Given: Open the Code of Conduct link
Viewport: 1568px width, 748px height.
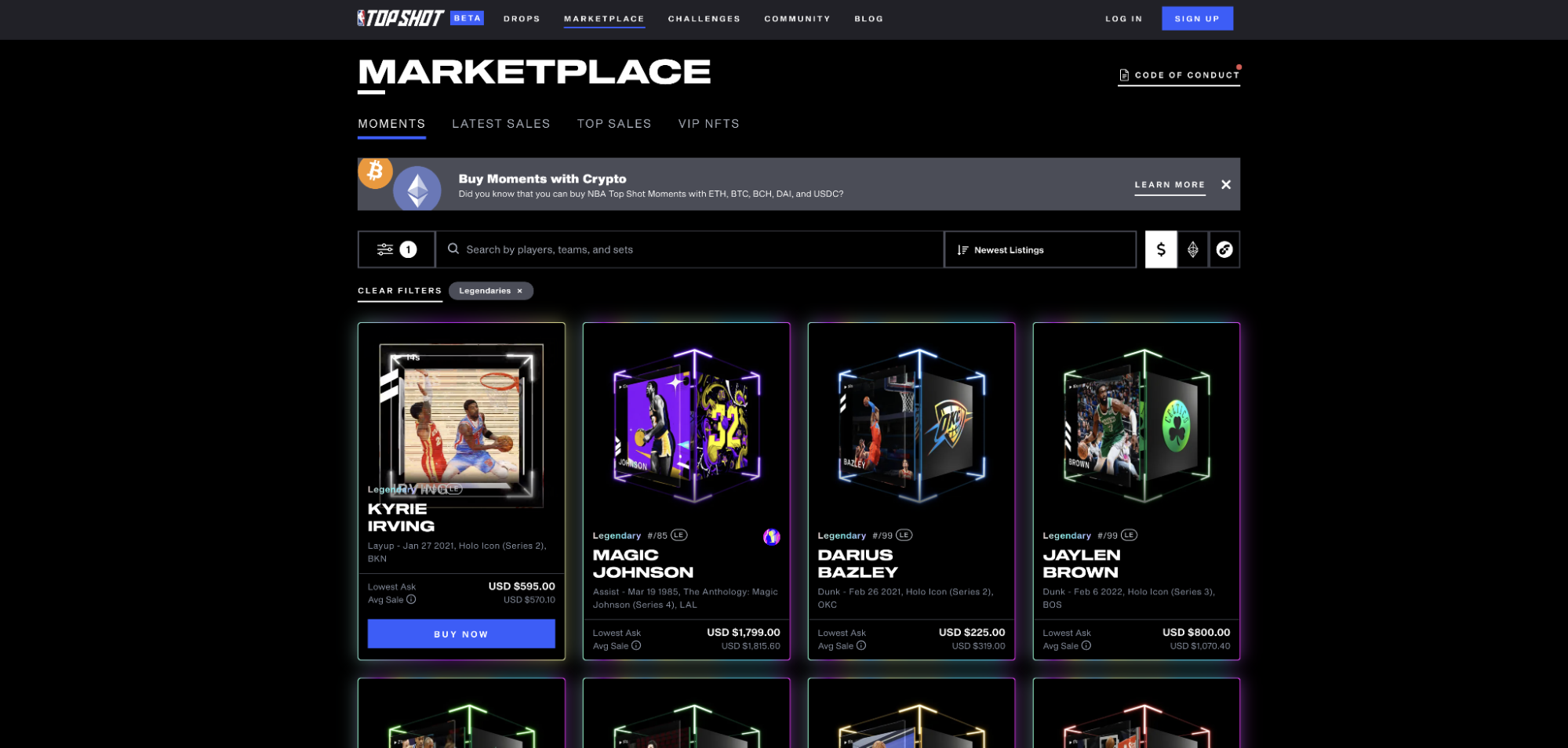Looking at the screenshot, I should pyautogui.click(x=1179, y=75).
